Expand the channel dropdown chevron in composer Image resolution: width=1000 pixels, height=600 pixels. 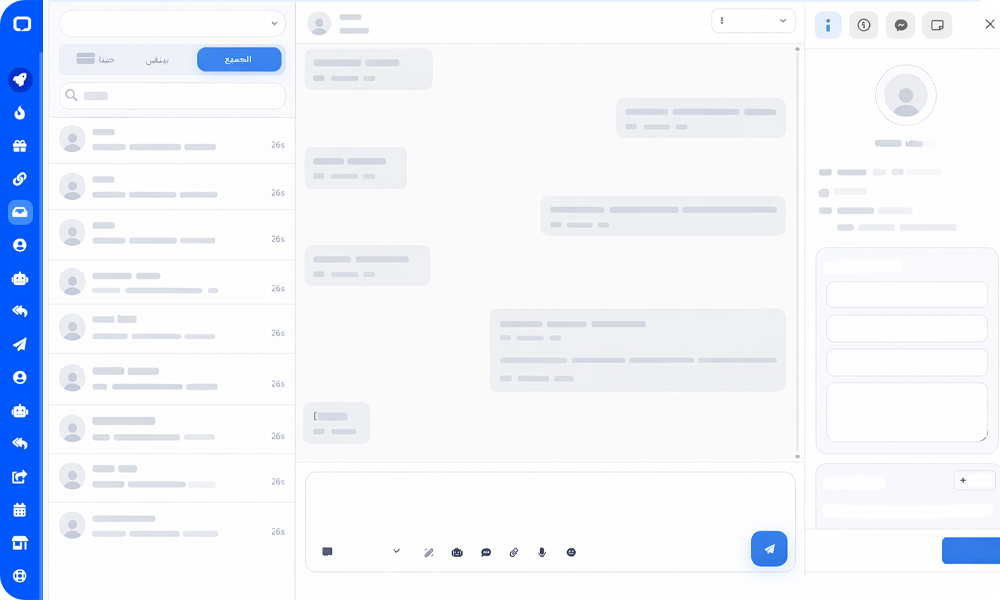tap(396, 551)
